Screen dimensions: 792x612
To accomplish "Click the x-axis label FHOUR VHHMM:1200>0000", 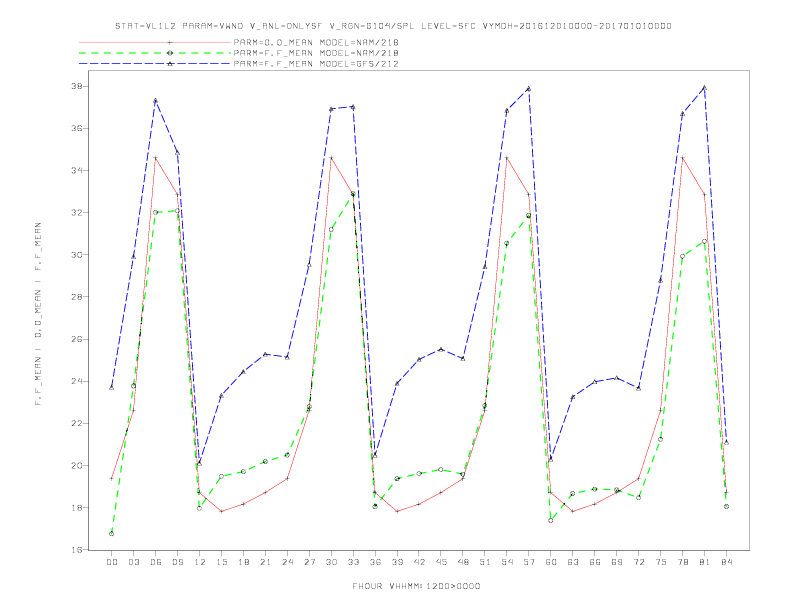I will pos(416,586).
